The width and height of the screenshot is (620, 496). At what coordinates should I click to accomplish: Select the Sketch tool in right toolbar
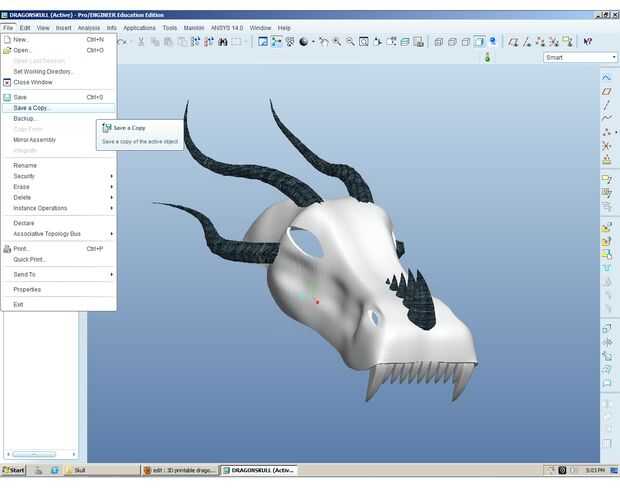(x=607, y=77)
